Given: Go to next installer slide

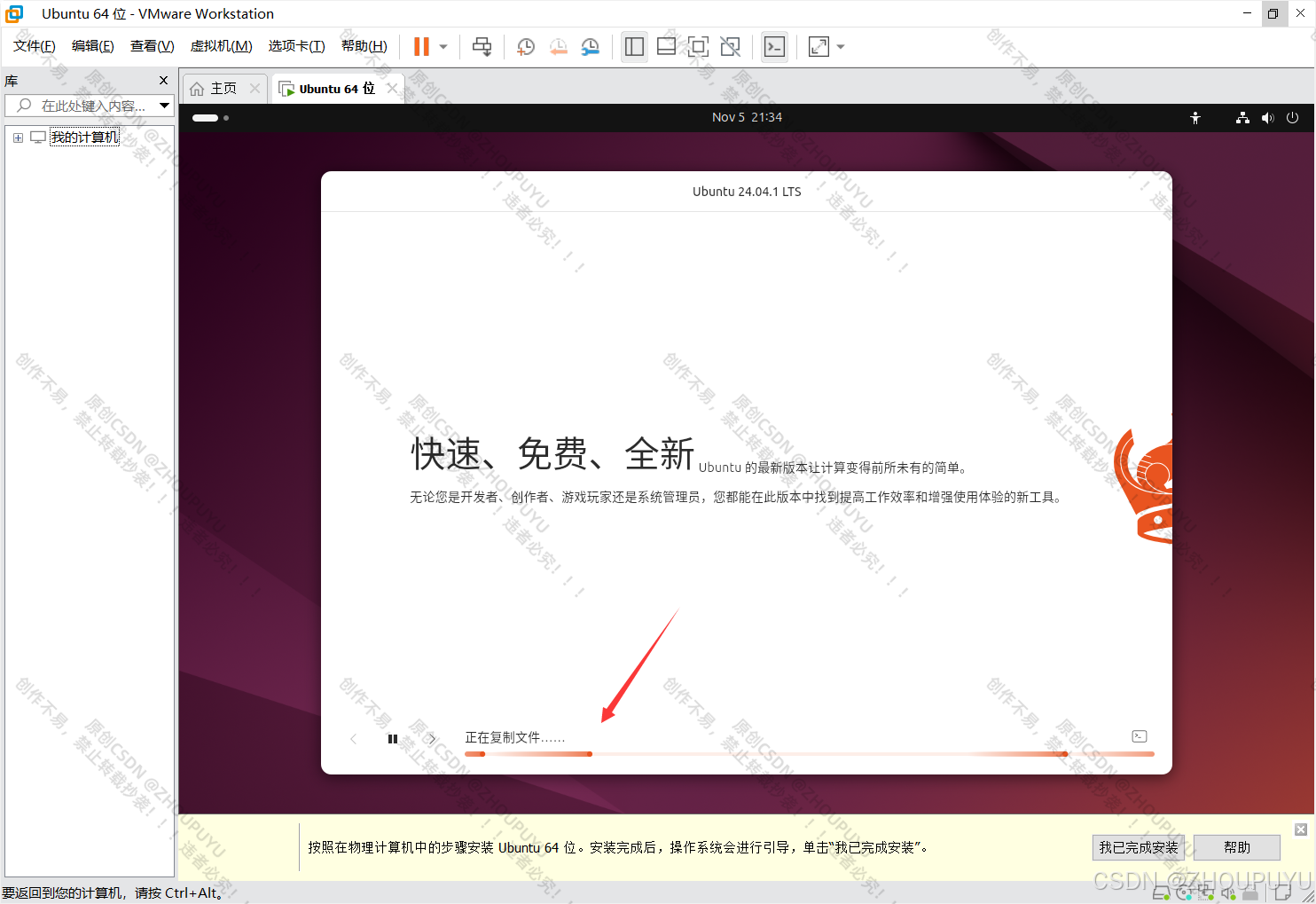Looking at the screenshot, I should 432,738.
